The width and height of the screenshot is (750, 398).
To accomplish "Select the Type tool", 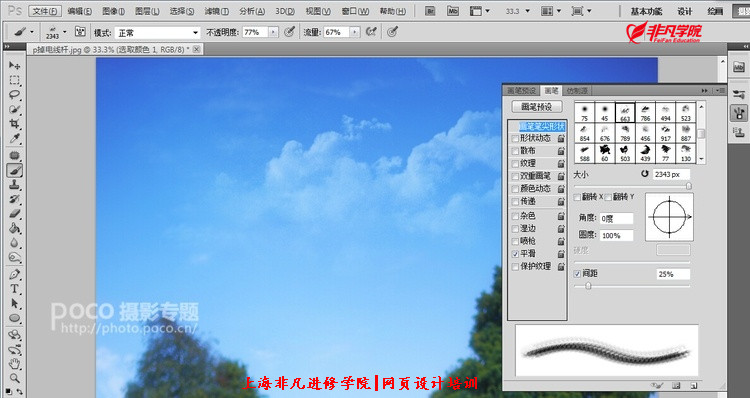I will click(x=14, y=289).
